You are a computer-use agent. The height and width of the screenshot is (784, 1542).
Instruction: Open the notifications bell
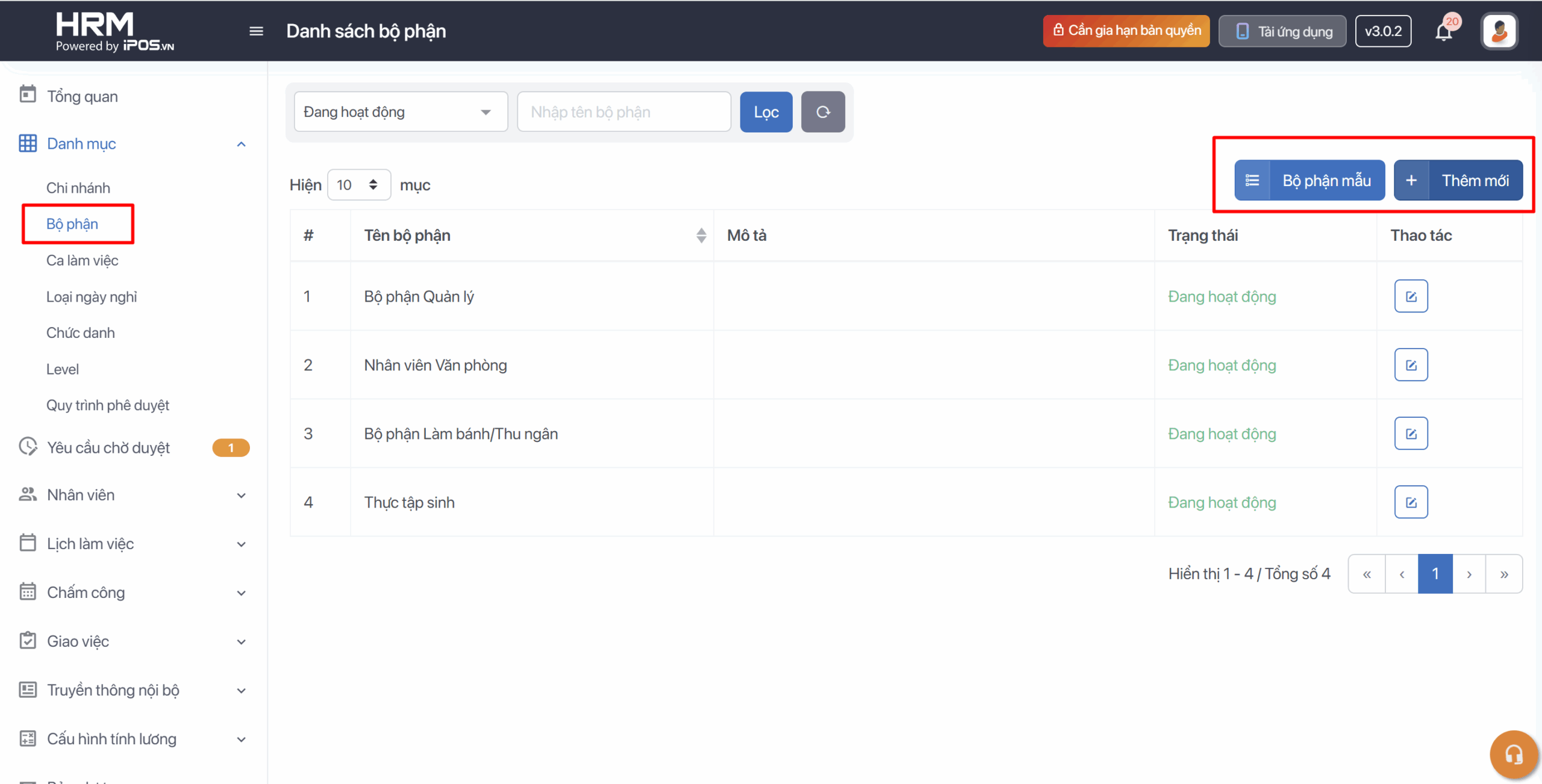(x=1444, y=31)
